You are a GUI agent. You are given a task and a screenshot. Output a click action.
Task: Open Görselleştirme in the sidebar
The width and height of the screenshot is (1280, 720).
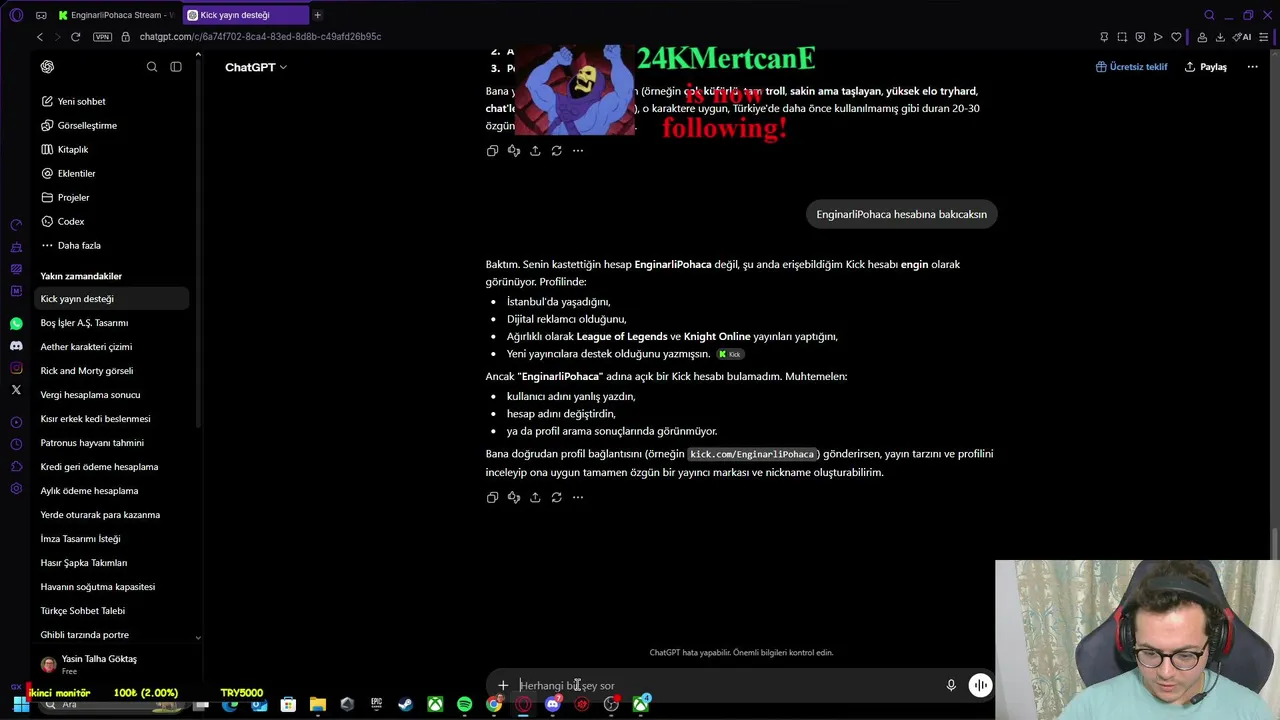[x=112, y=125]
